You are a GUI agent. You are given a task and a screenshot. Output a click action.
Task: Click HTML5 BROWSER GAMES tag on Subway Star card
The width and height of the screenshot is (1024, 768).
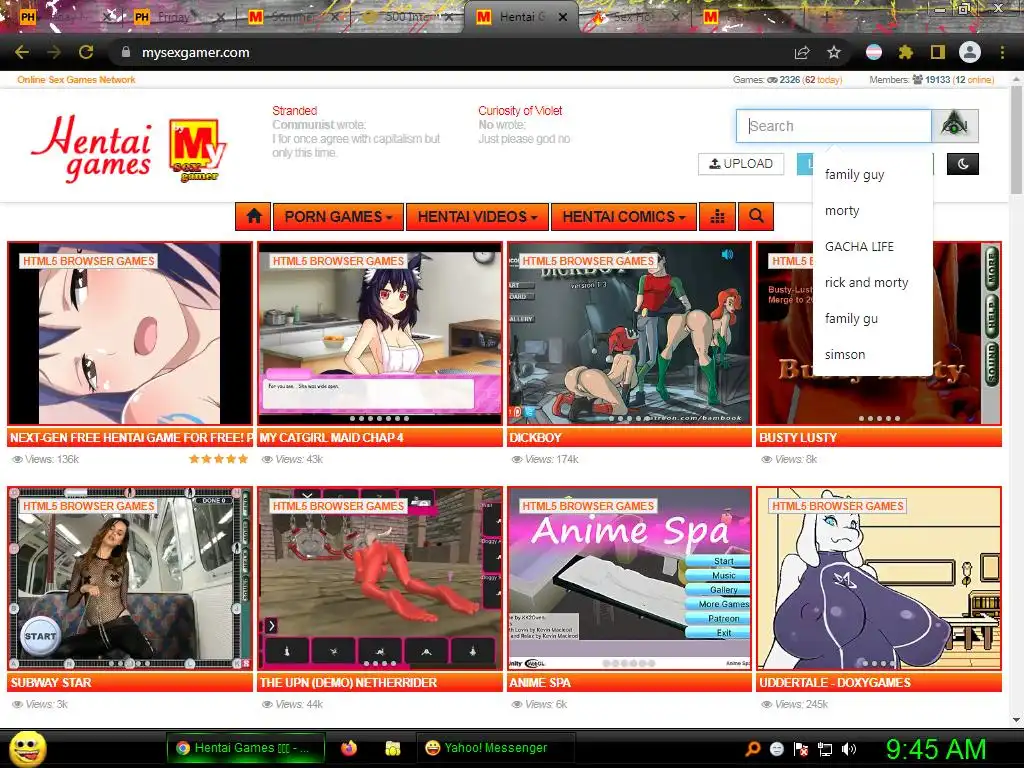pos(89,505)
